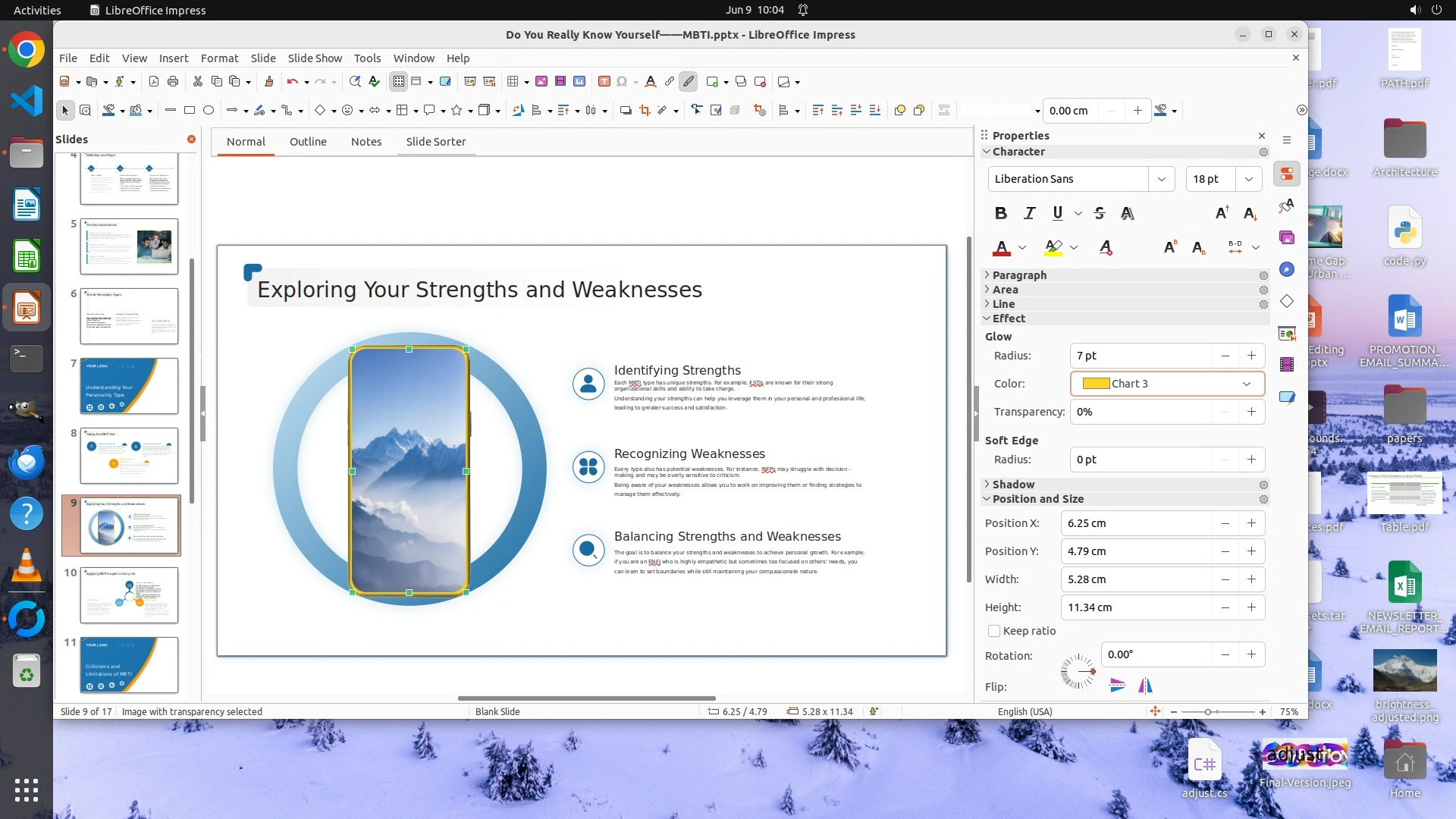Click the Insert Text Box icon
Screen dimensions: 1456x819
tap(604, 82)
